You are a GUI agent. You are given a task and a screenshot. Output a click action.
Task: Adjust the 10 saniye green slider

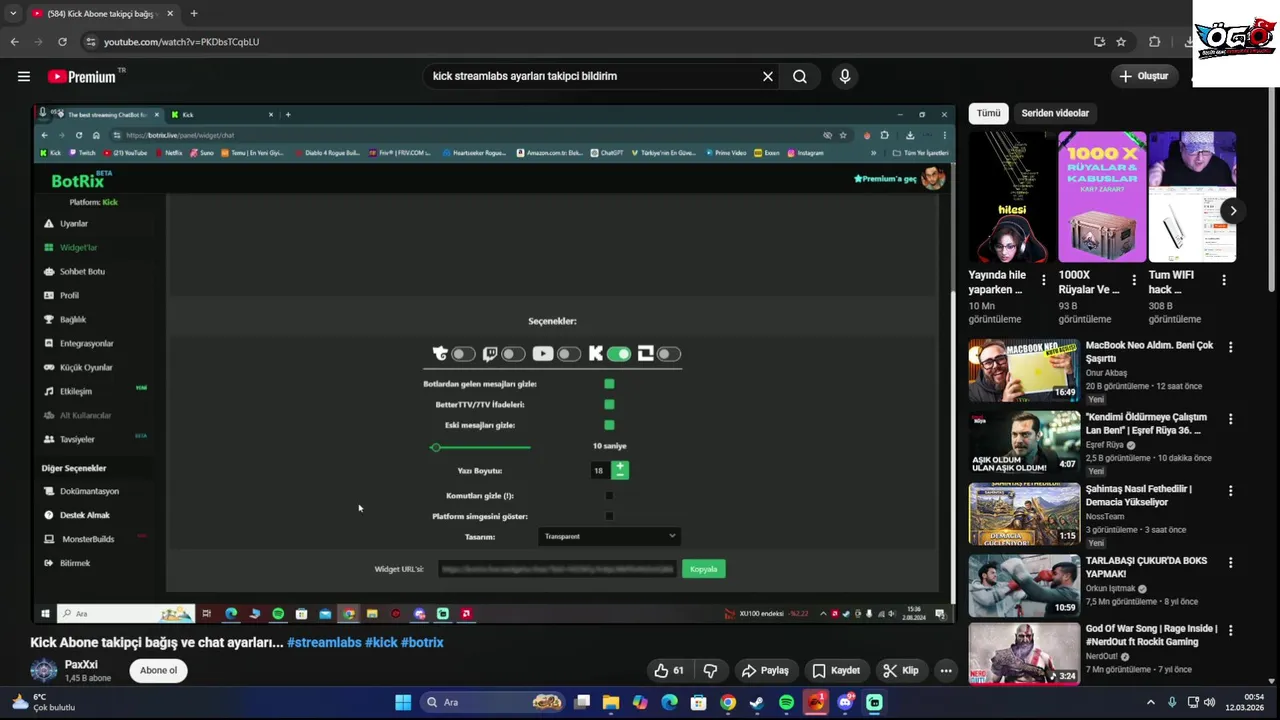coord(482,447)
